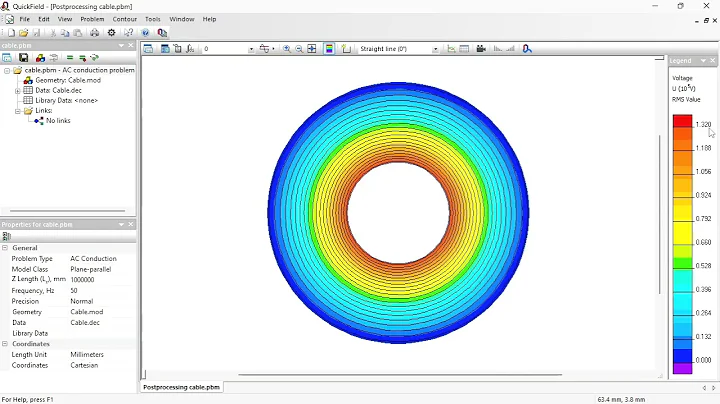Open options via the gear icon

click(x=111, y=33)
